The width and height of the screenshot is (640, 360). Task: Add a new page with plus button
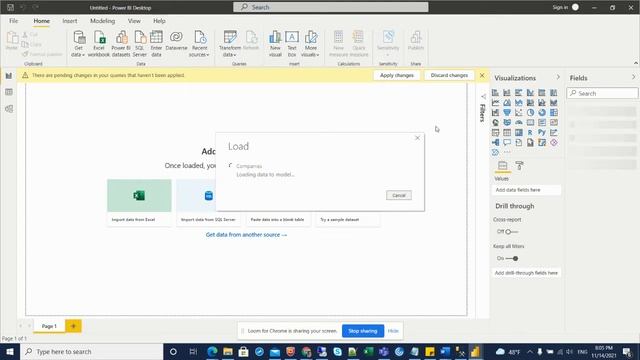(x=73, y=326)
